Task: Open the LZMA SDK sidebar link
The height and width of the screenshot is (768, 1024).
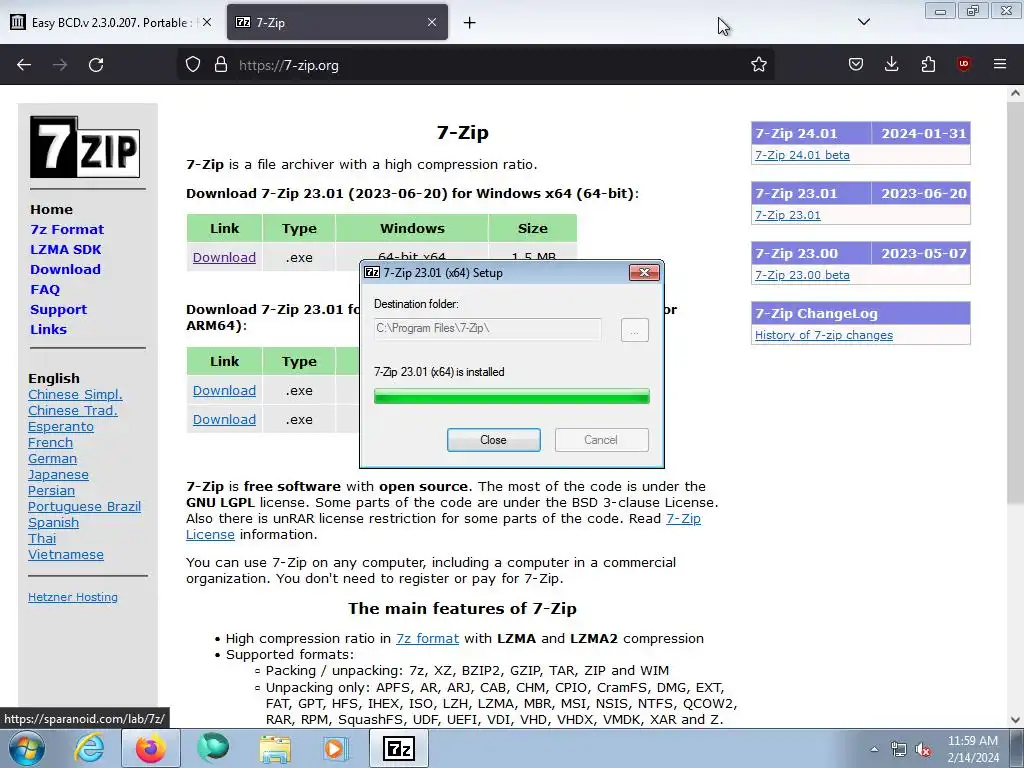Action: tap(65, 249)
